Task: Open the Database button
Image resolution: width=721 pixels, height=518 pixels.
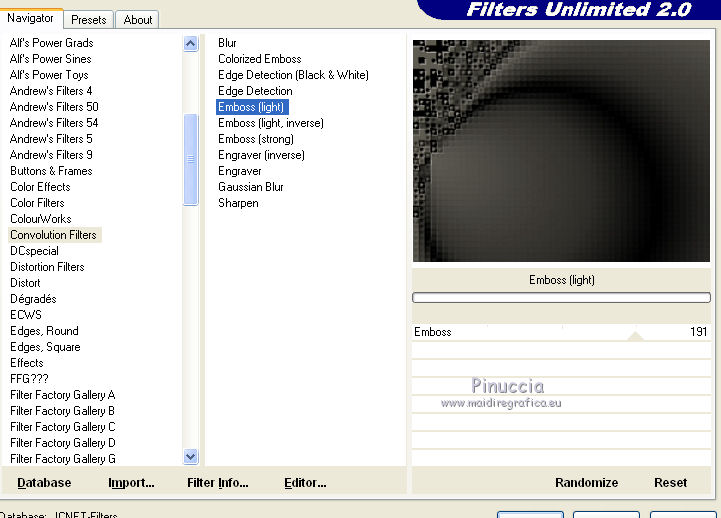Action: click(44, 483)
